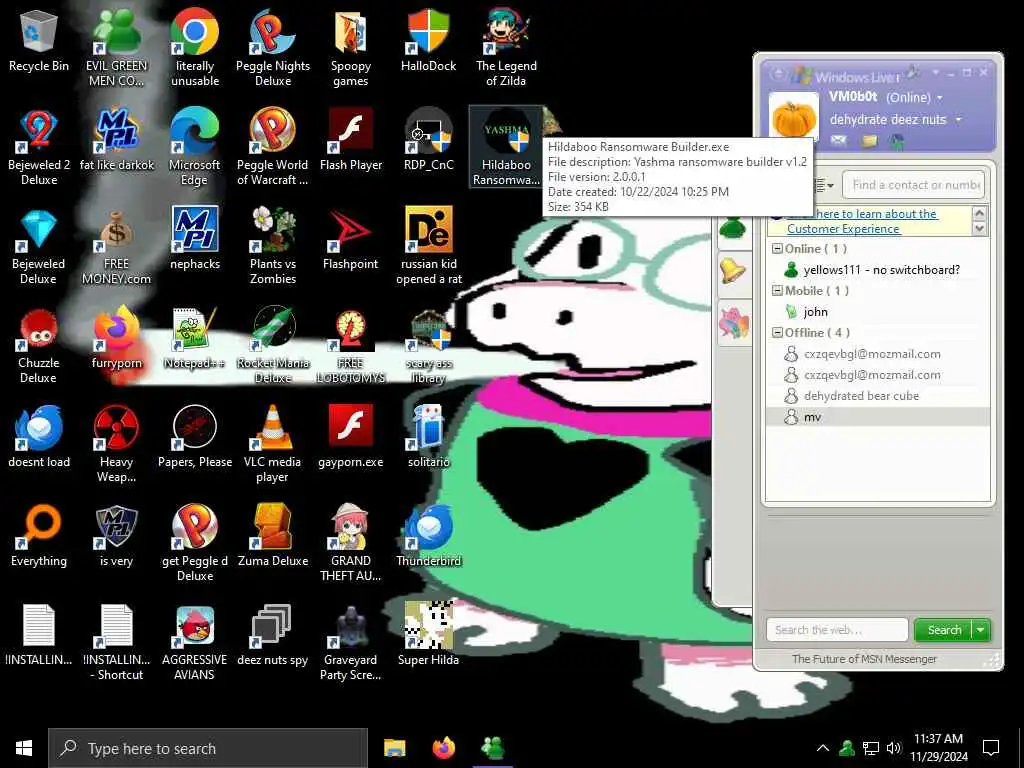This screenshot has height=768, width=1024.
Task: Open the personal message dropdown arrow
Action: [958, 120]
